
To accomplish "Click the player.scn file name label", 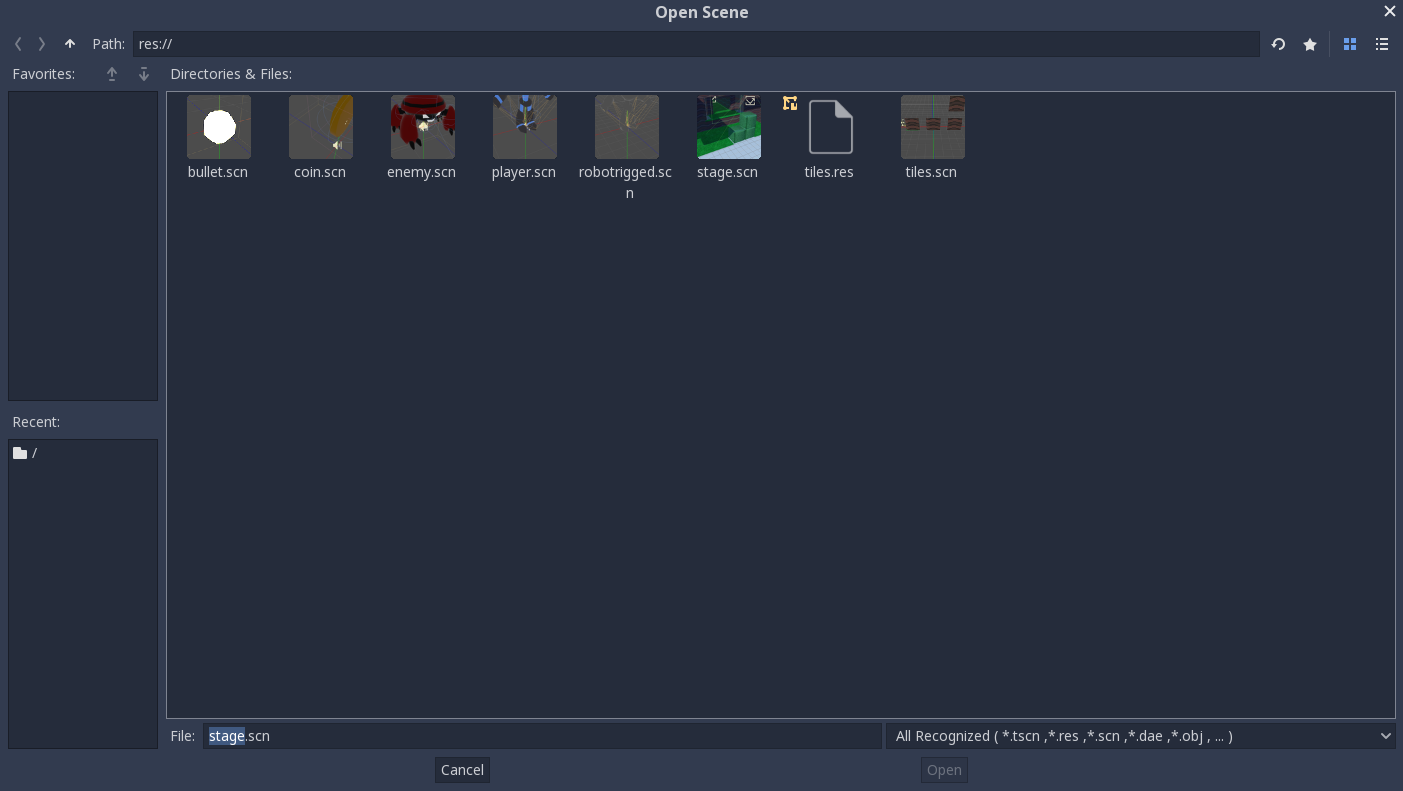I will pos(524,172).
